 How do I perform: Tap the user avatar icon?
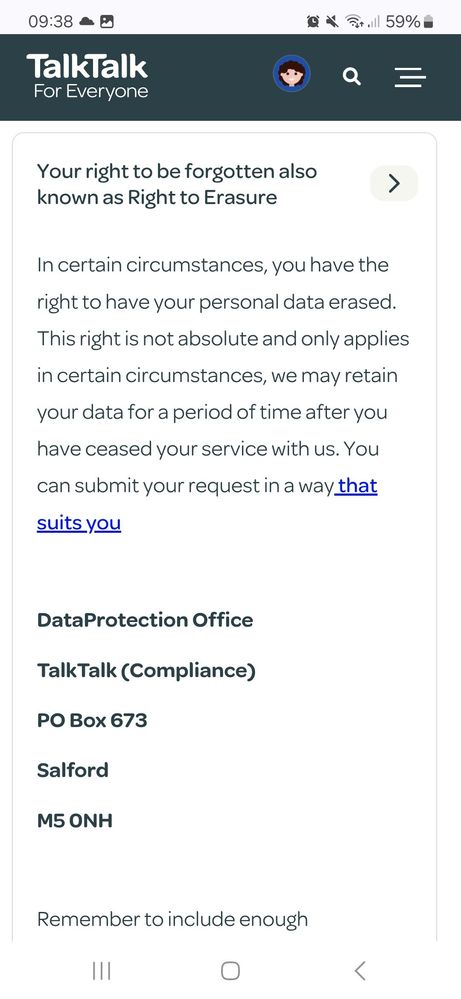[292, 74]
